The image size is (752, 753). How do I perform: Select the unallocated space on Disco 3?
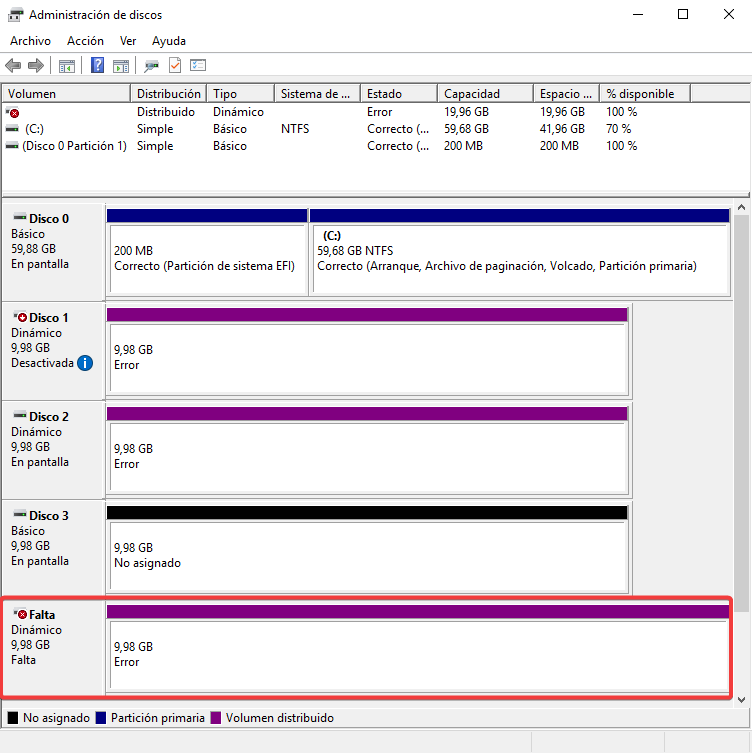point(367,555)
